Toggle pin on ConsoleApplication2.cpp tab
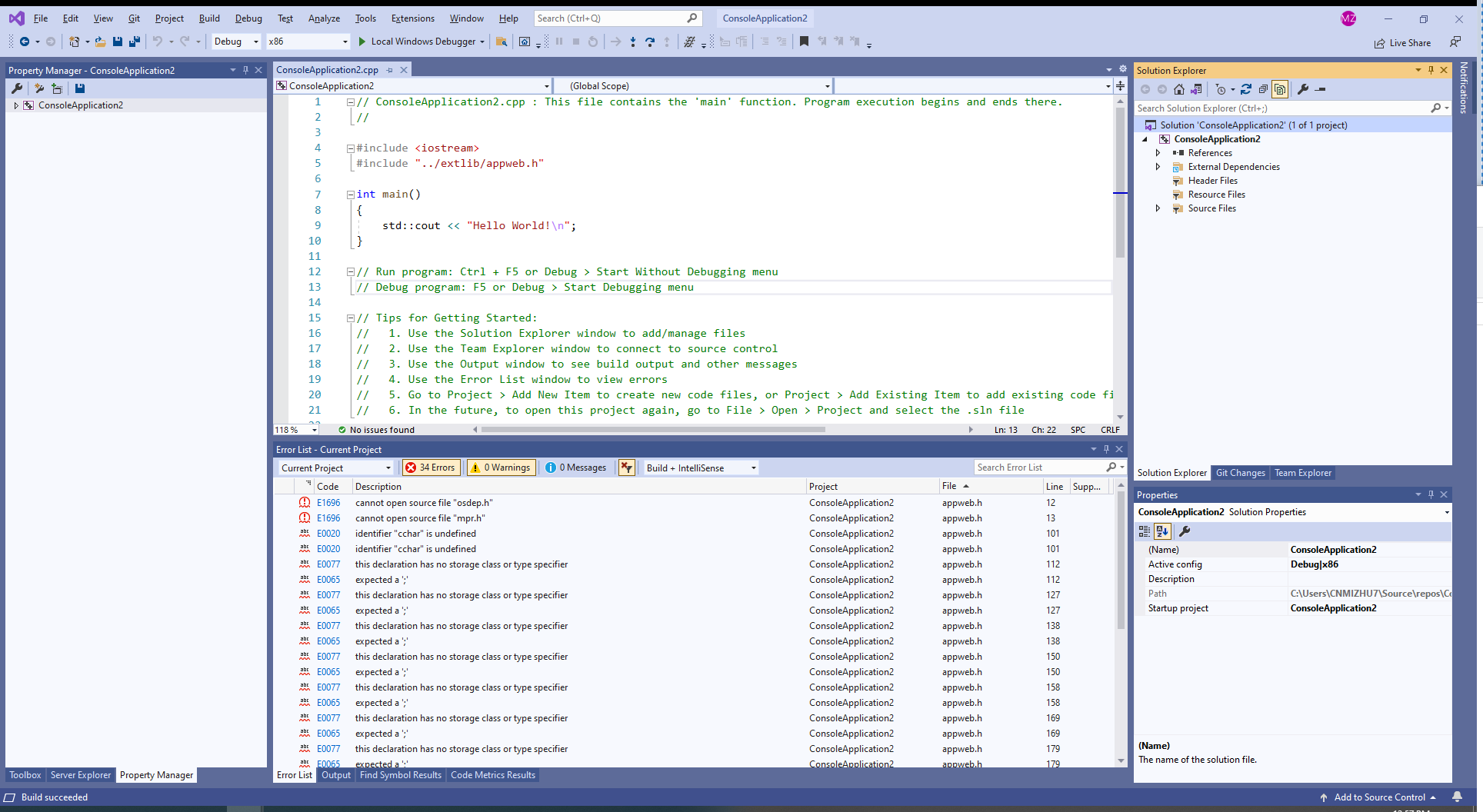Screen dimensions: 1483x812 (390, 70)
